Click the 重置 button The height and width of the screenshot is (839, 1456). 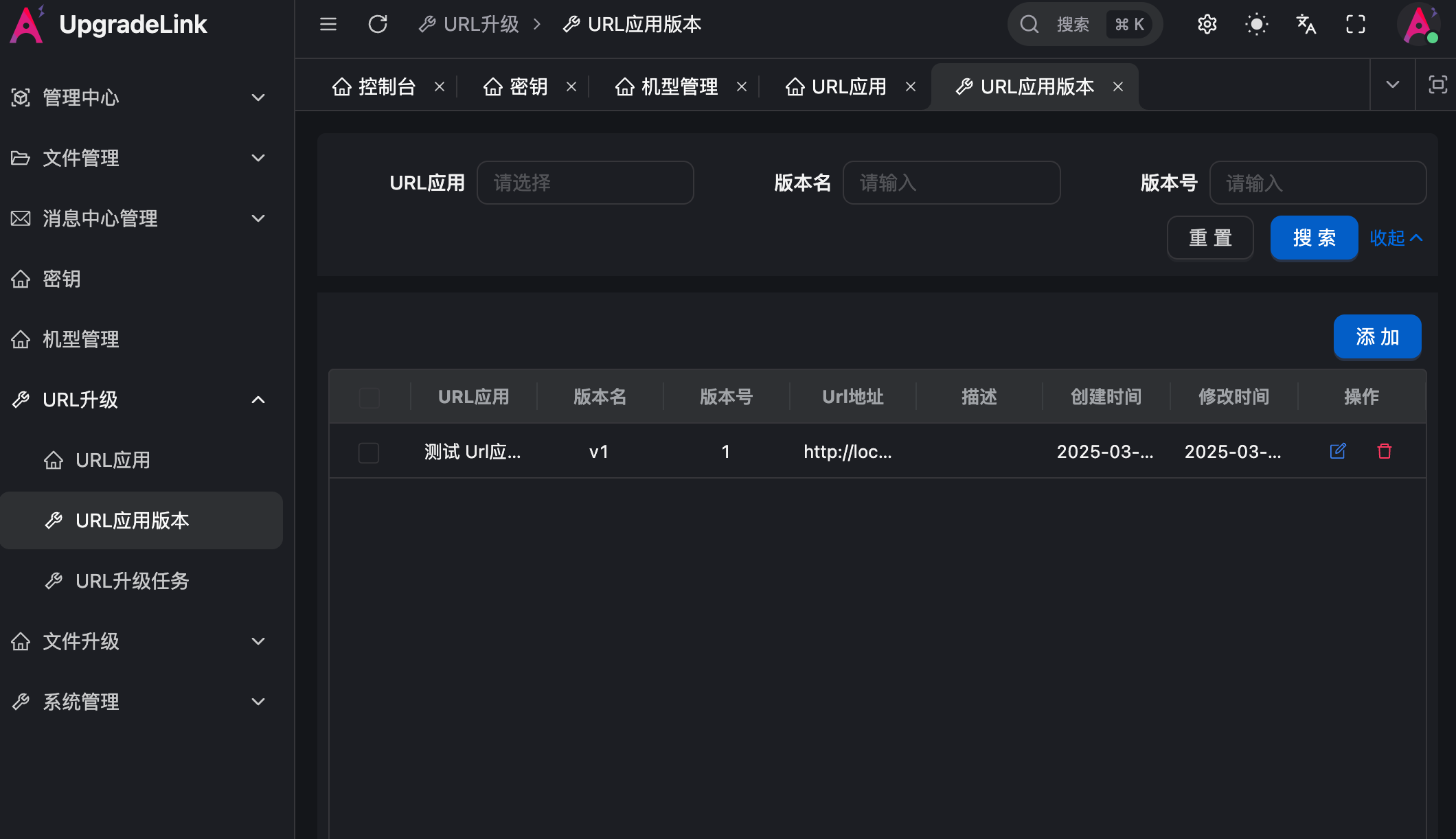click(x=1210, y=238)
